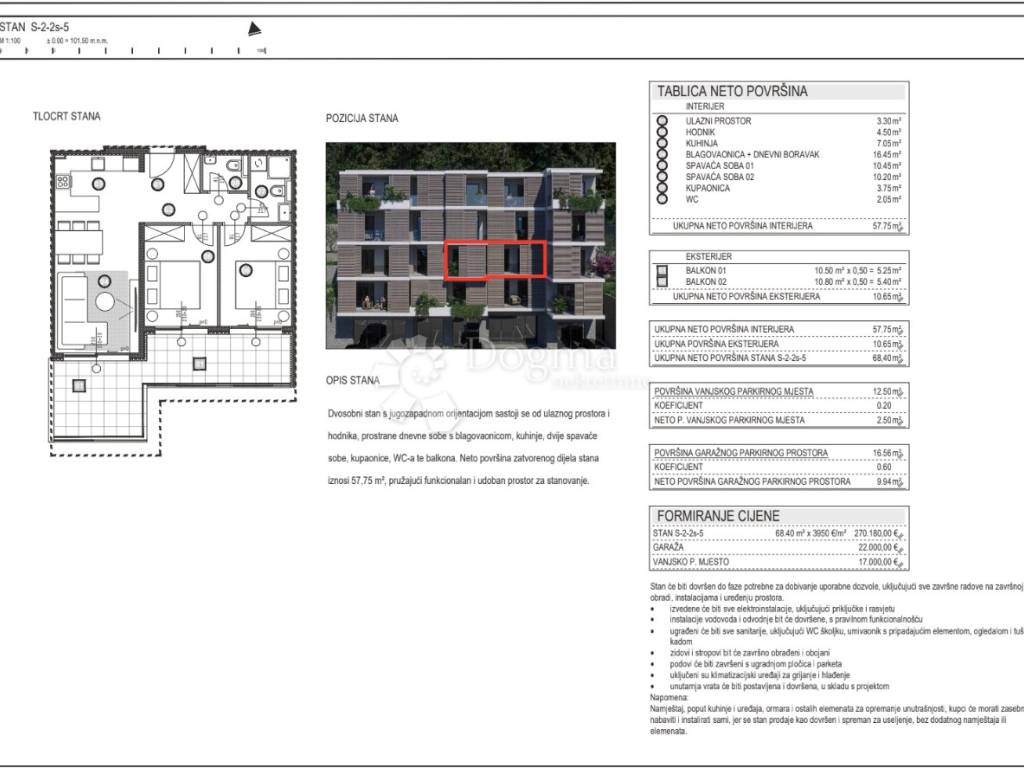The image size is (1024, 768).
Task: Click the round coffee table in living room
Action: (x=104, y=302)
